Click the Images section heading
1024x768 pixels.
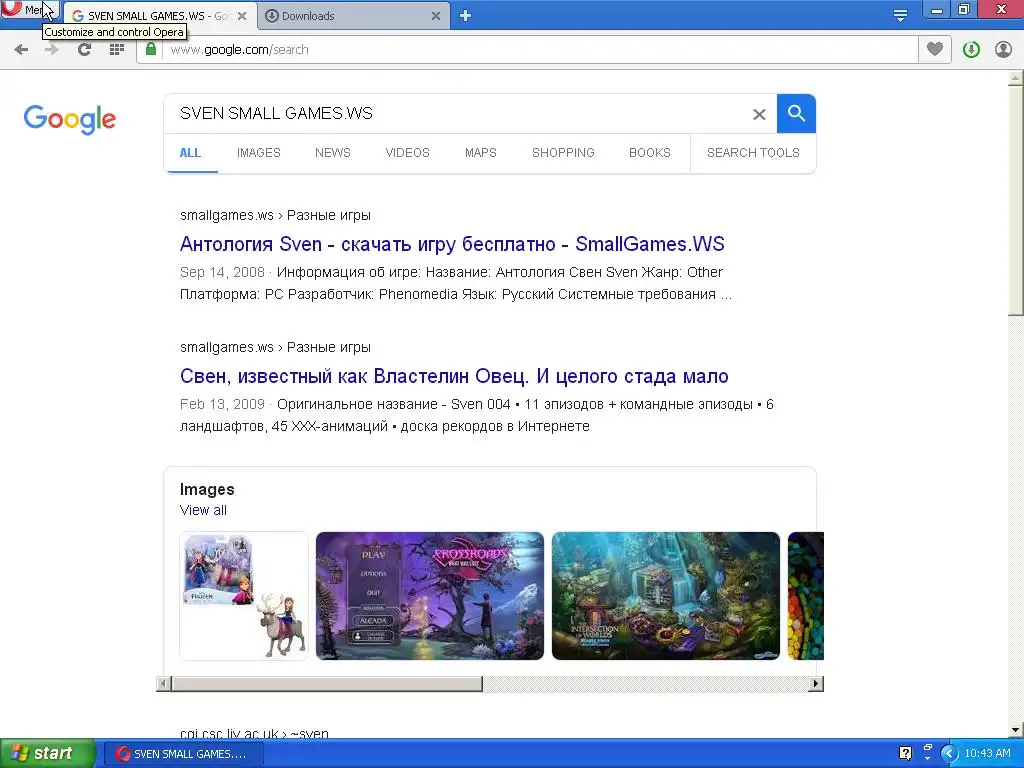tap(207, 489)
